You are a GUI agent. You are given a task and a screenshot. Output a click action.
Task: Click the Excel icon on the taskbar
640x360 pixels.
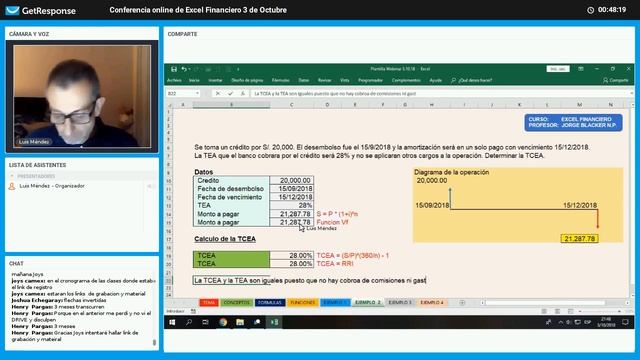pos(274,322)
